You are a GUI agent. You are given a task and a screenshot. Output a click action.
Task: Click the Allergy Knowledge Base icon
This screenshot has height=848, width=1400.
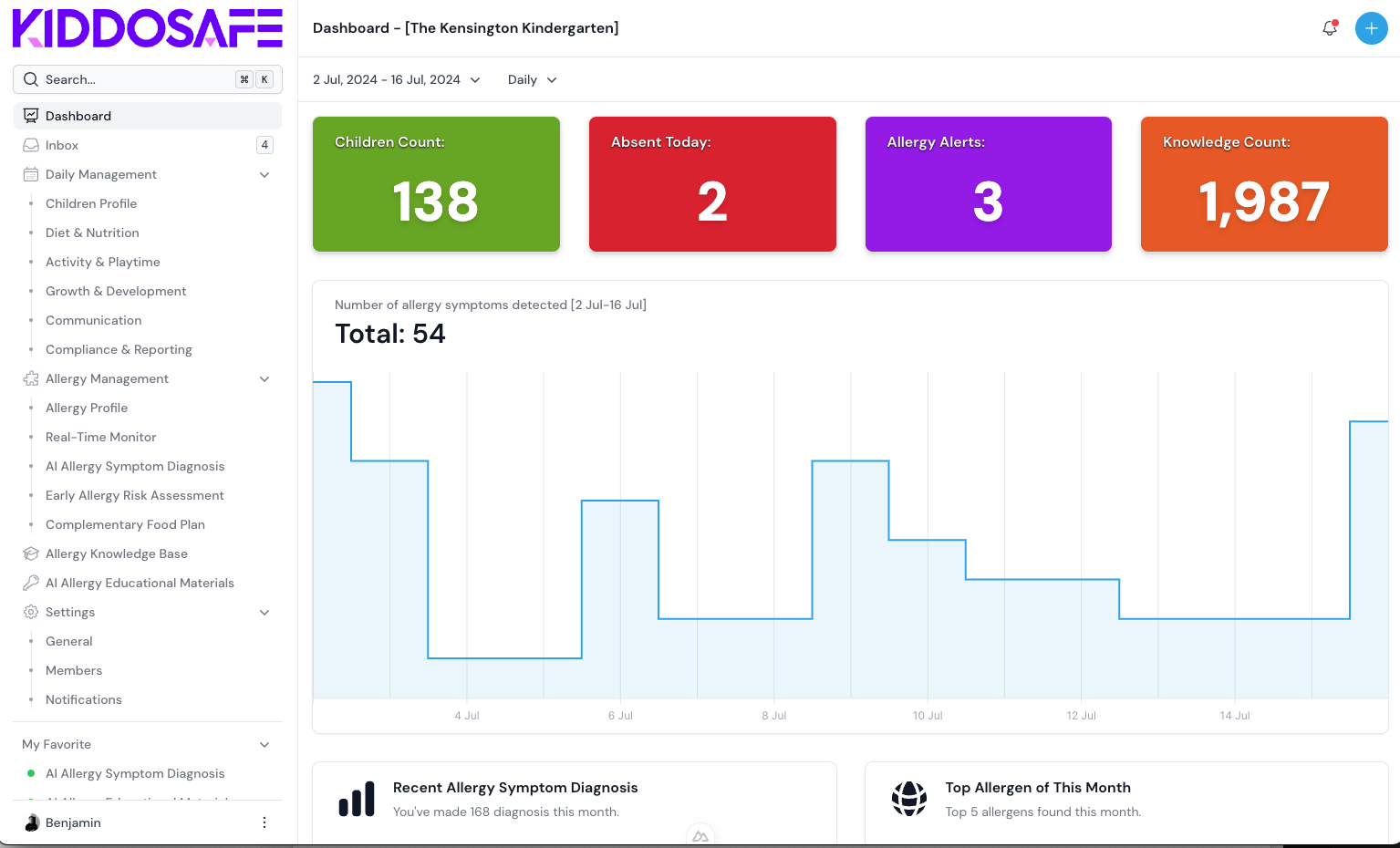[31, 553]
